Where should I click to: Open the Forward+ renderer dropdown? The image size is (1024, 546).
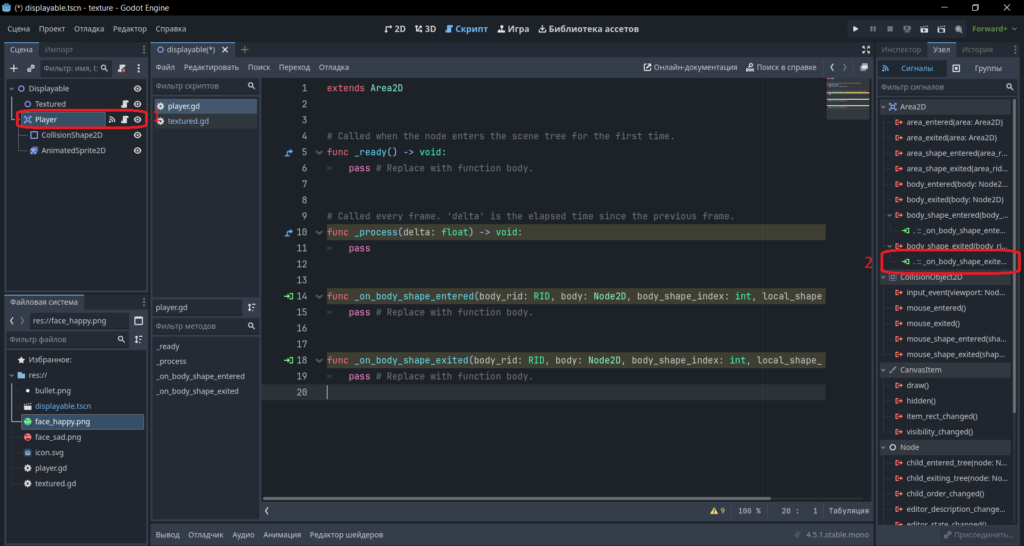[994, 29]
